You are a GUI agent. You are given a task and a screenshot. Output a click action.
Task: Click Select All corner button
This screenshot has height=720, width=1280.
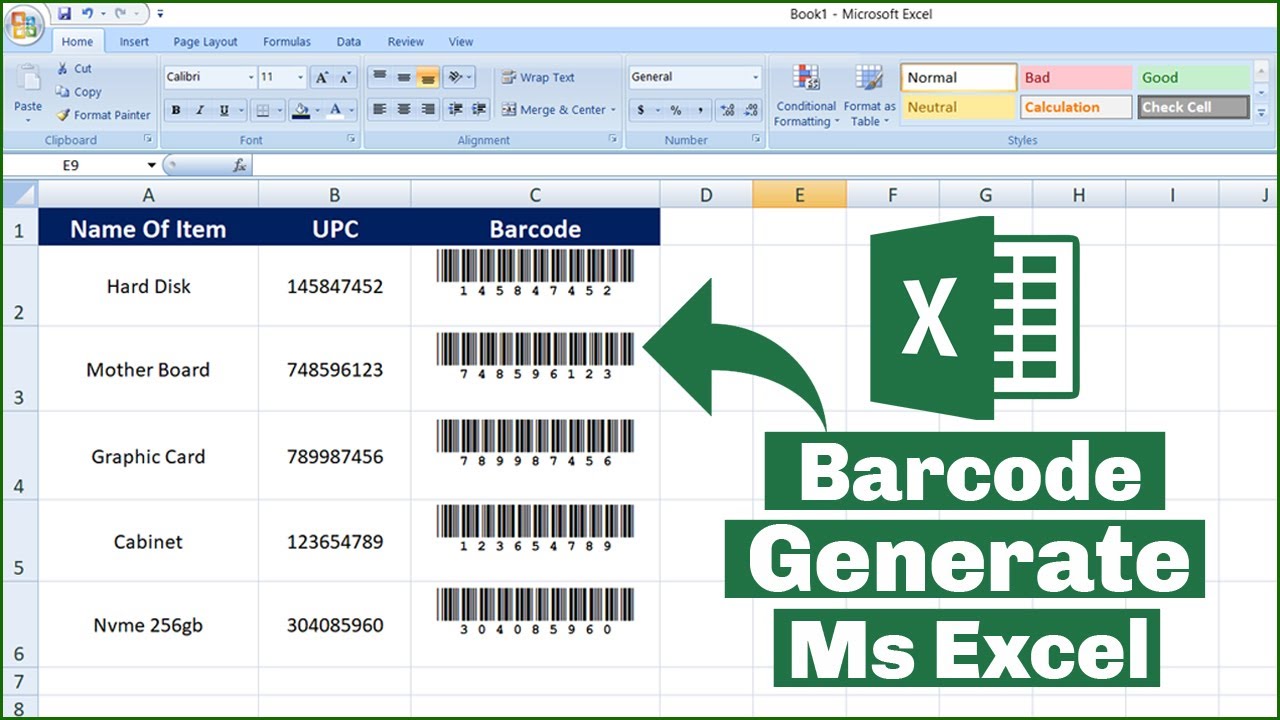20,194
